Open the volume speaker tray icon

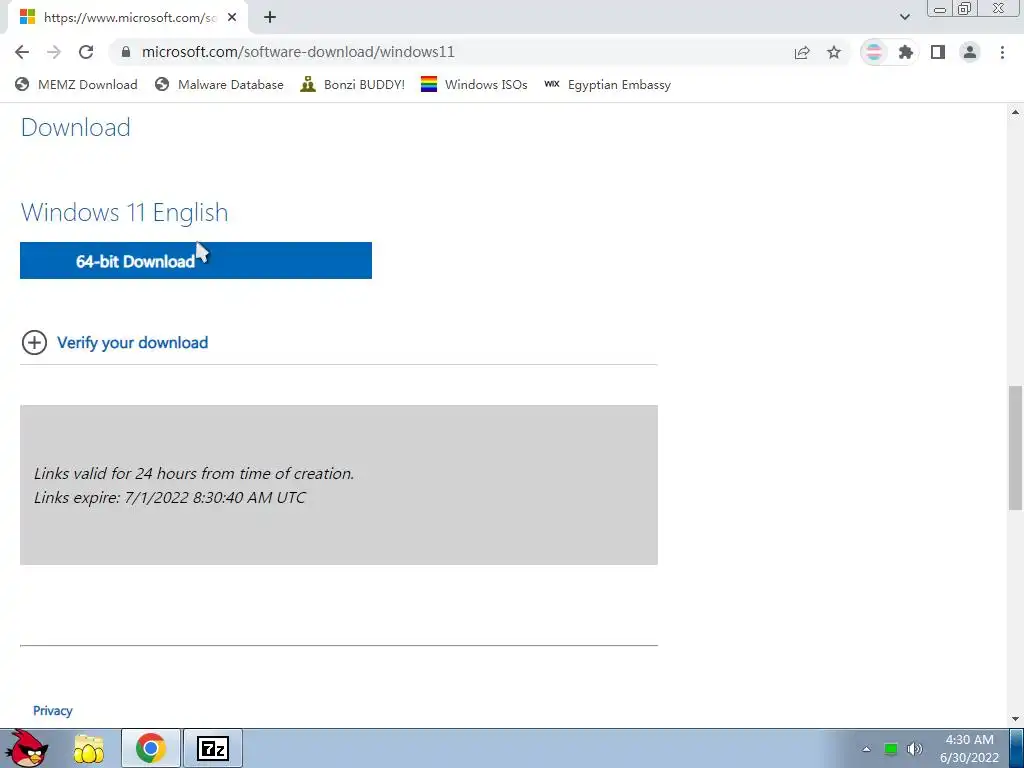[914, 749]
